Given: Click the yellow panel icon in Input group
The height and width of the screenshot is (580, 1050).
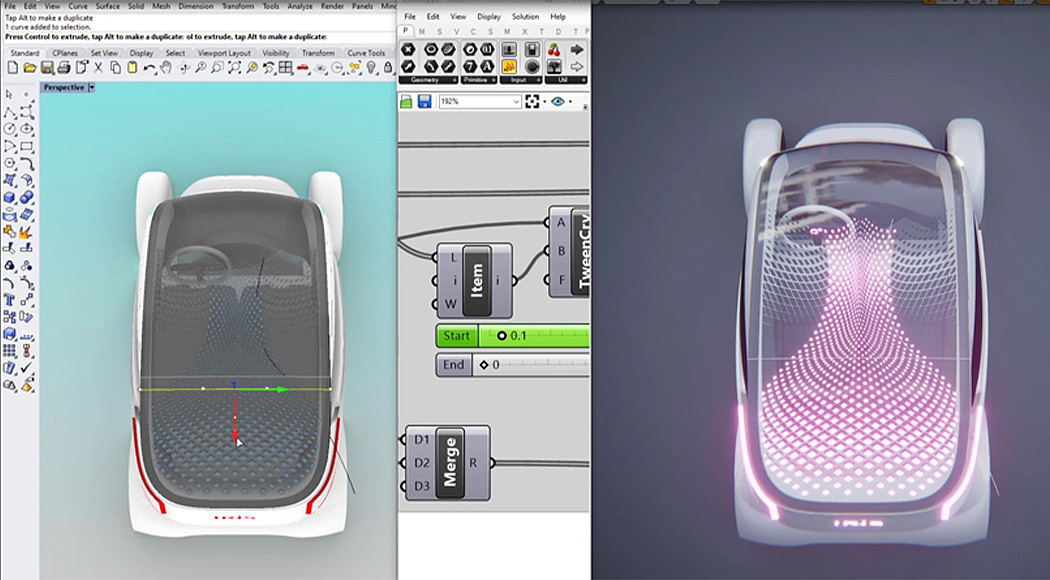Looking at the screenshot, I should pyautogui.click(x=509, y=66).
